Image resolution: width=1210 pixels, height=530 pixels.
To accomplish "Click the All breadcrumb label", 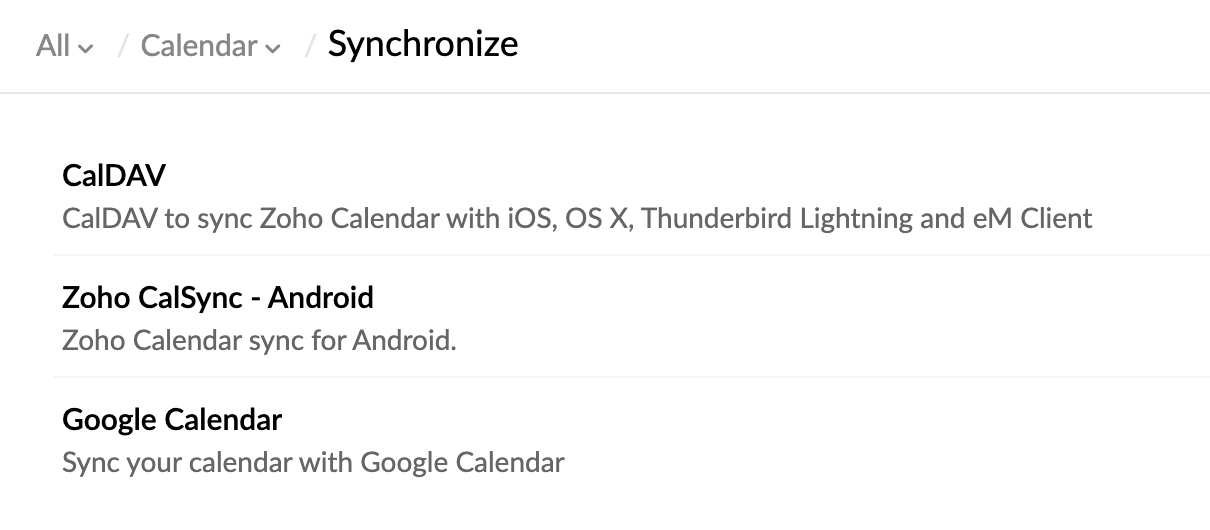I will click(x=53, y=46).
